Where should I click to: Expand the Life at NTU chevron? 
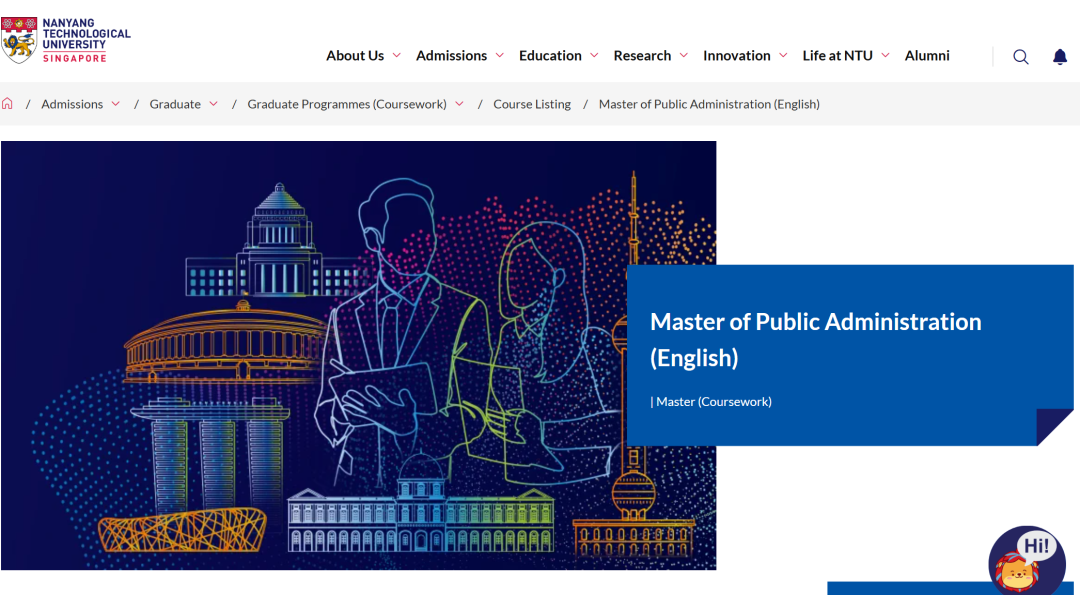click(885, 56)
